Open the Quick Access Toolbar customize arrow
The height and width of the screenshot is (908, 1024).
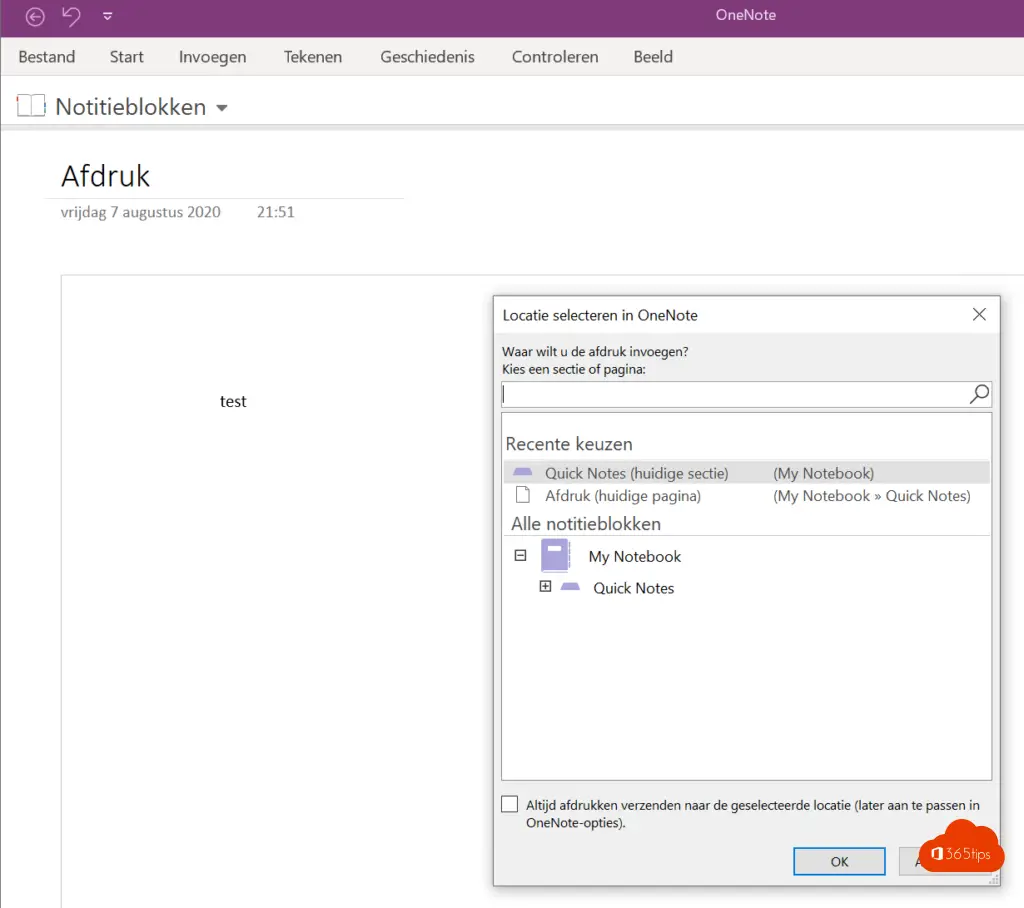pos(108,16)
